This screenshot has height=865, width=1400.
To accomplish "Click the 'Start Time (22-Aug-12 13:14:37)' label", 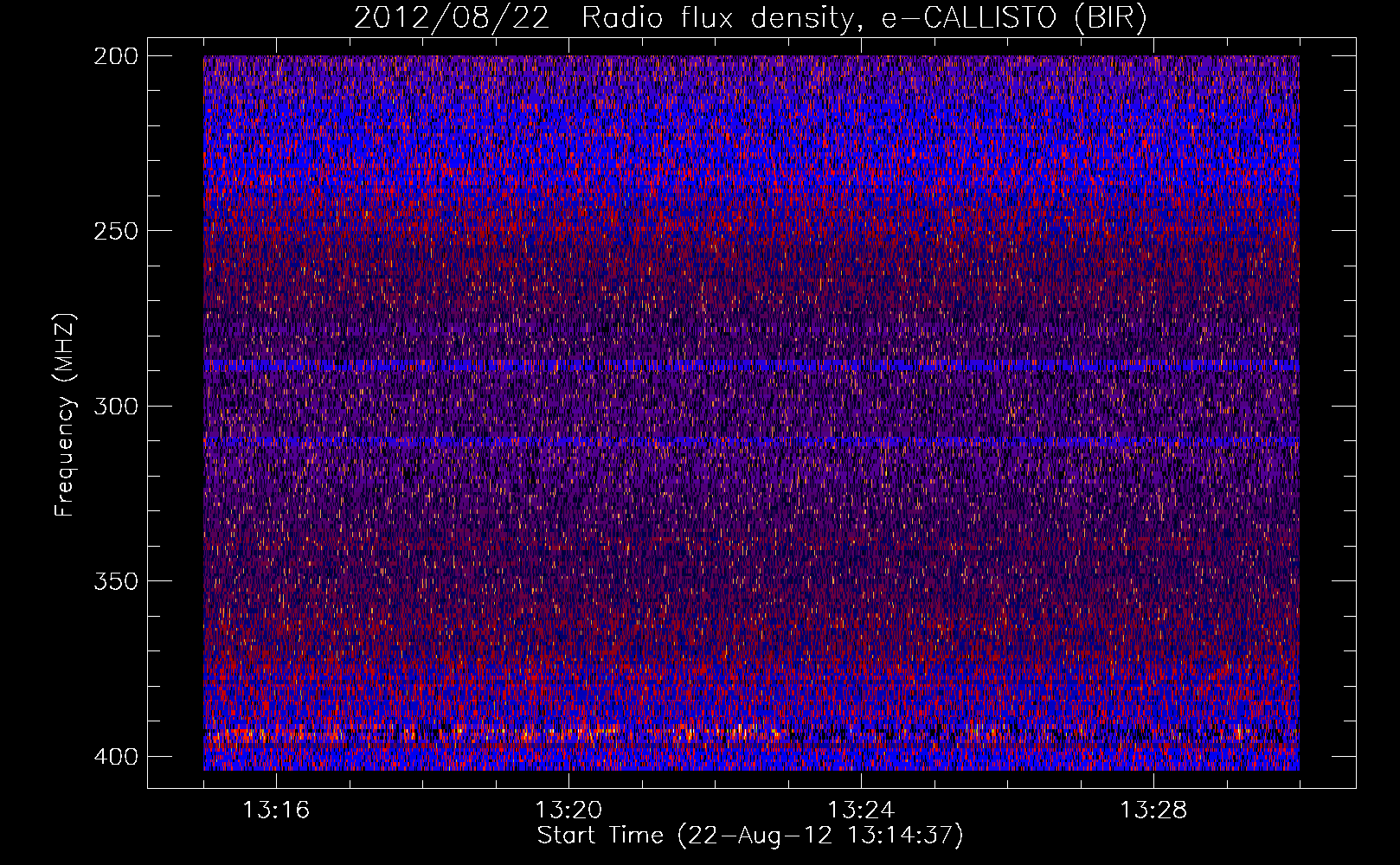I will pos(750,836).
